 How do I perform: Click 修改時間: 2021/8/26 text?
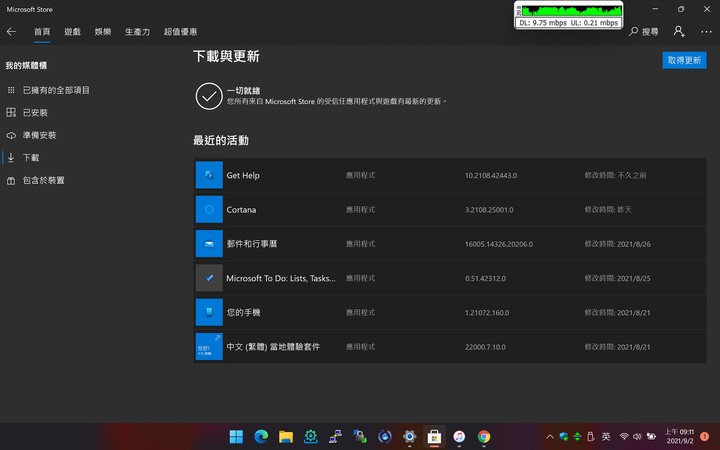click(x=617, y=244)
